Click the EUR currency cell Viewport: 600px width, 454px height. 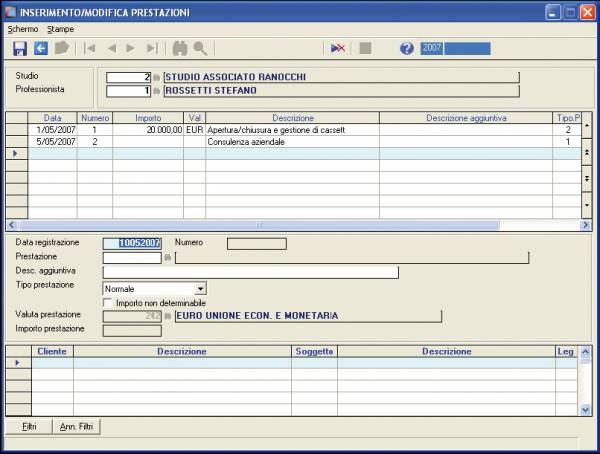click(x=194, y=130)
